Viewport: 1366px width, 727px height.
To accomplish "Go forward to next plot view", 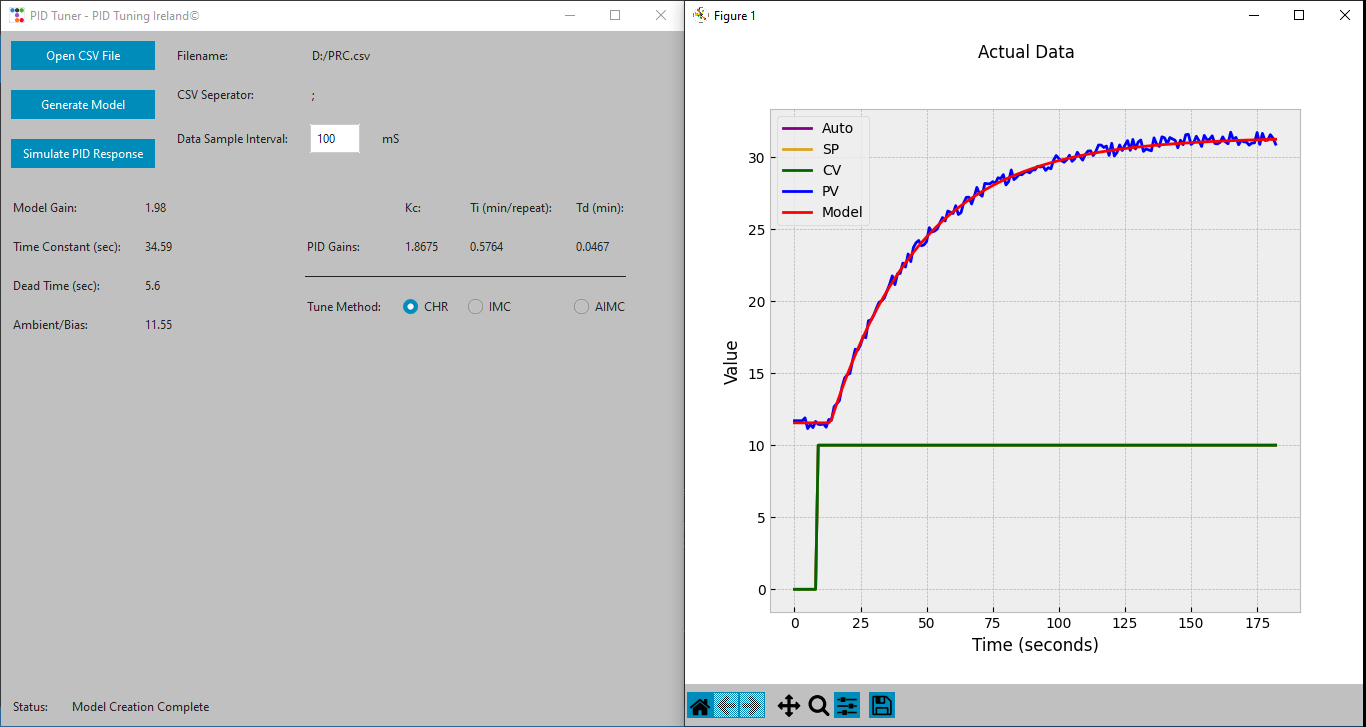I will coord(752,706).
